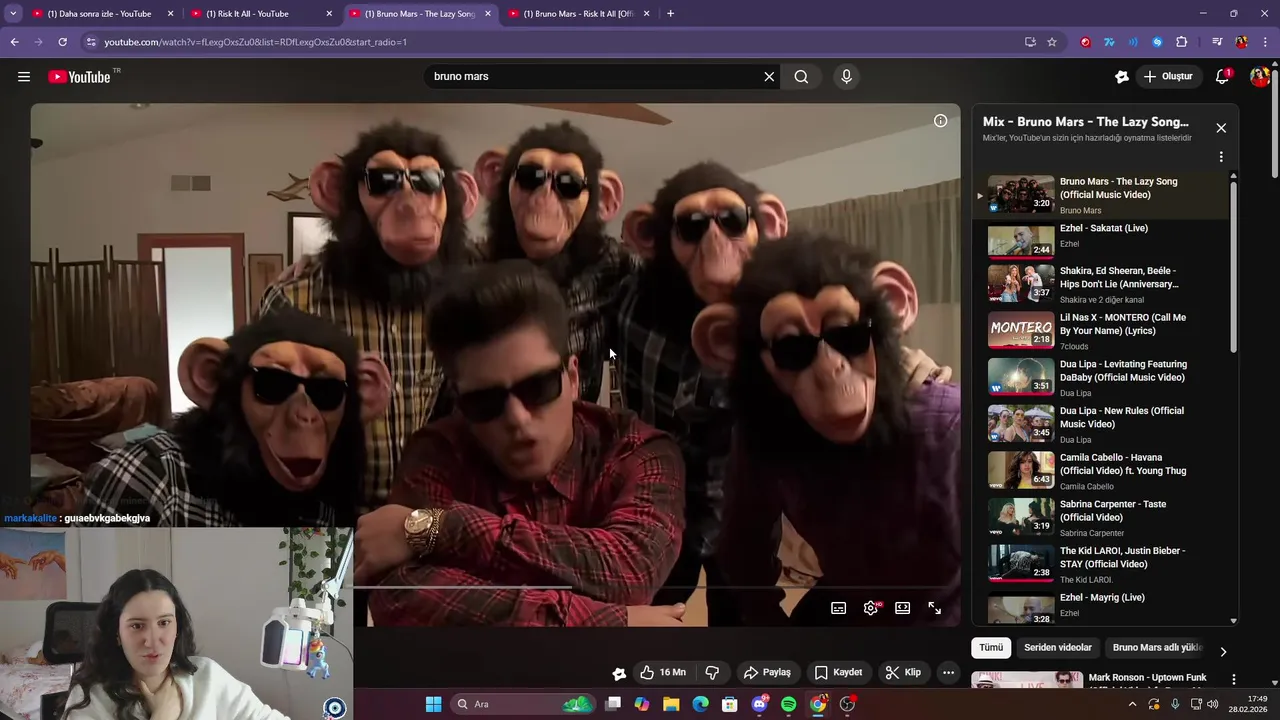The height and width of the screenshot is (720, 1280).
Task: Open more actions ellipsis under video
Action: point(948,673)
